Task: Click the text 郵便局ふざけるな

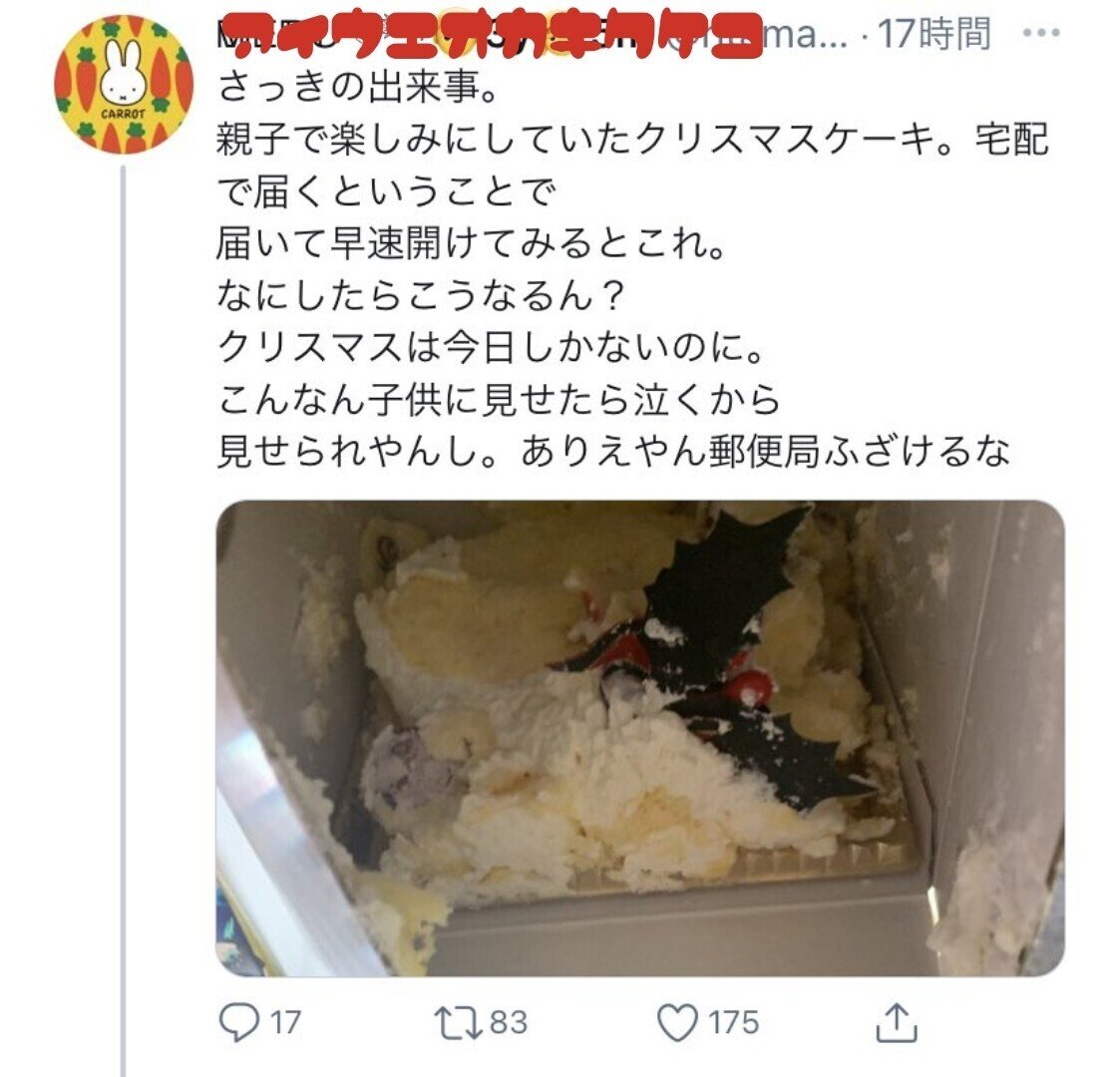Action: (860, 452)
